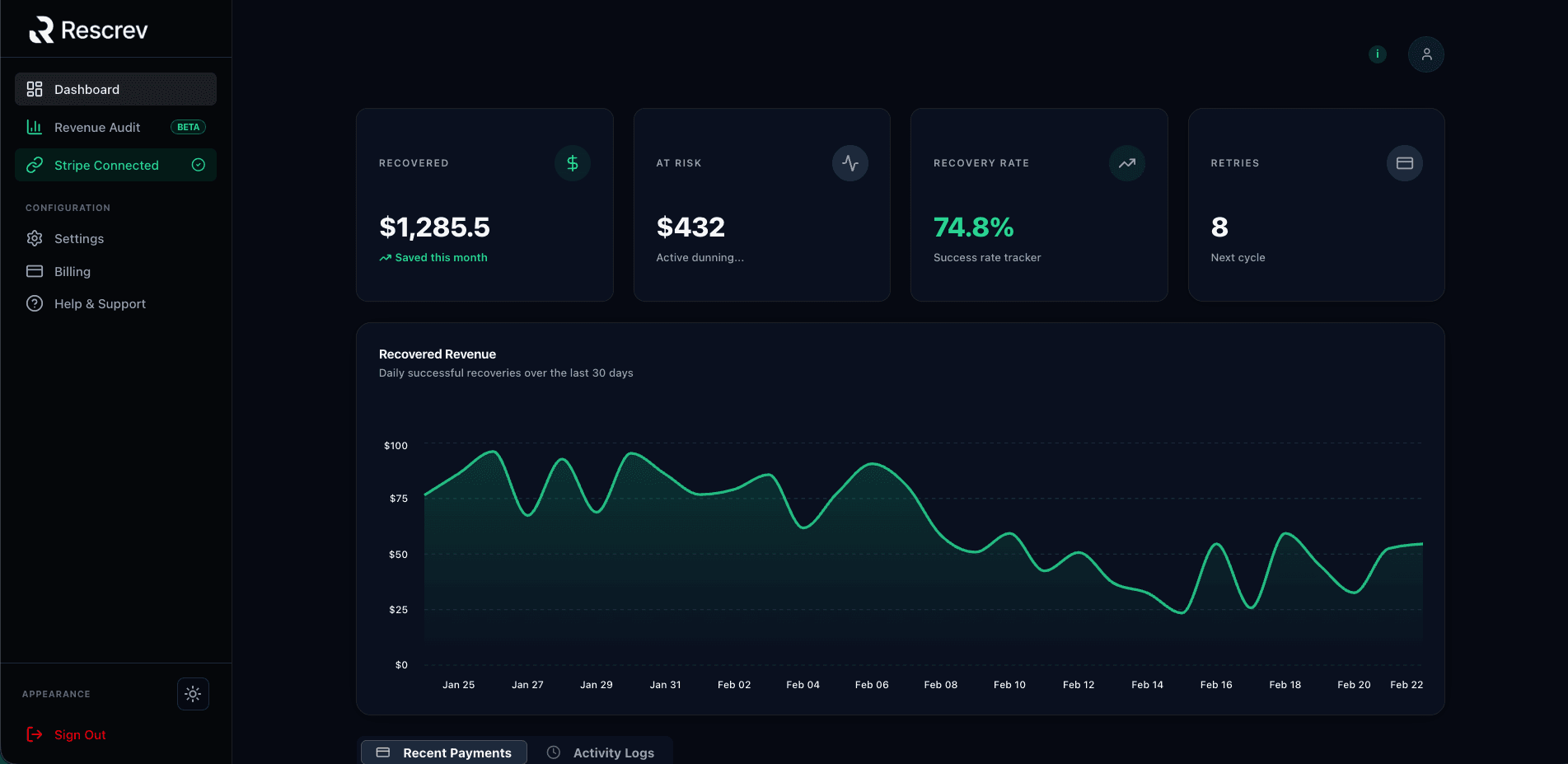Select Stripe Connected in sidebar
Viewport: 1568px width, 764px height.
coord(106,166)
